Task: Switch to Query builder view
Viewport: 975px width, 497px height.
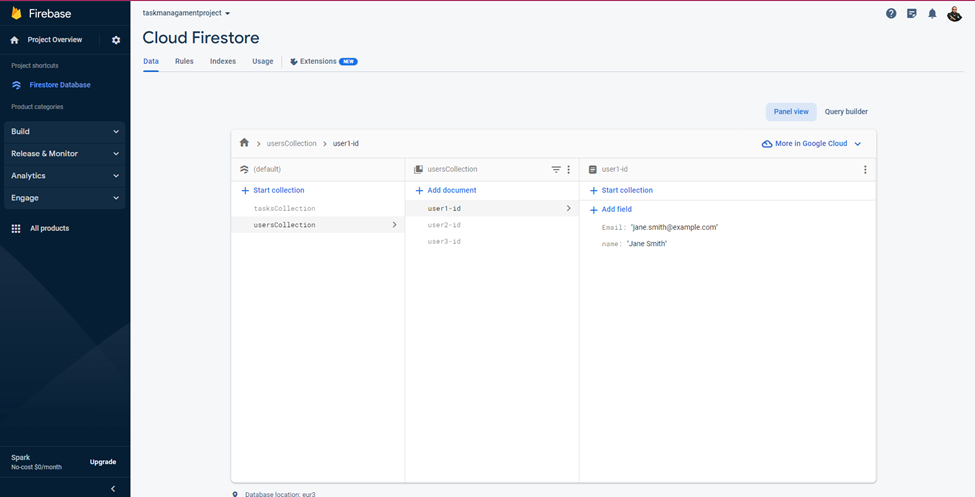Action: 846,112
